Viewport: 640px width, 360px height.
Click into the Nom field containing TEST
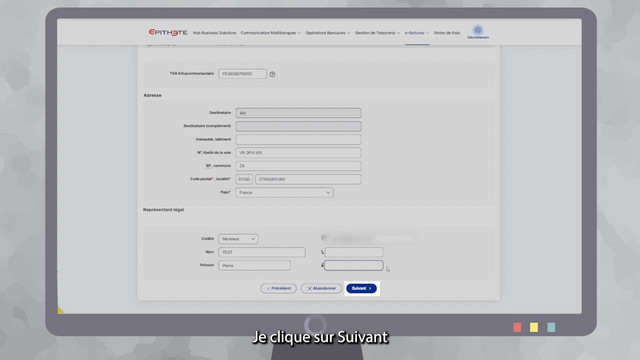(262, 252)
